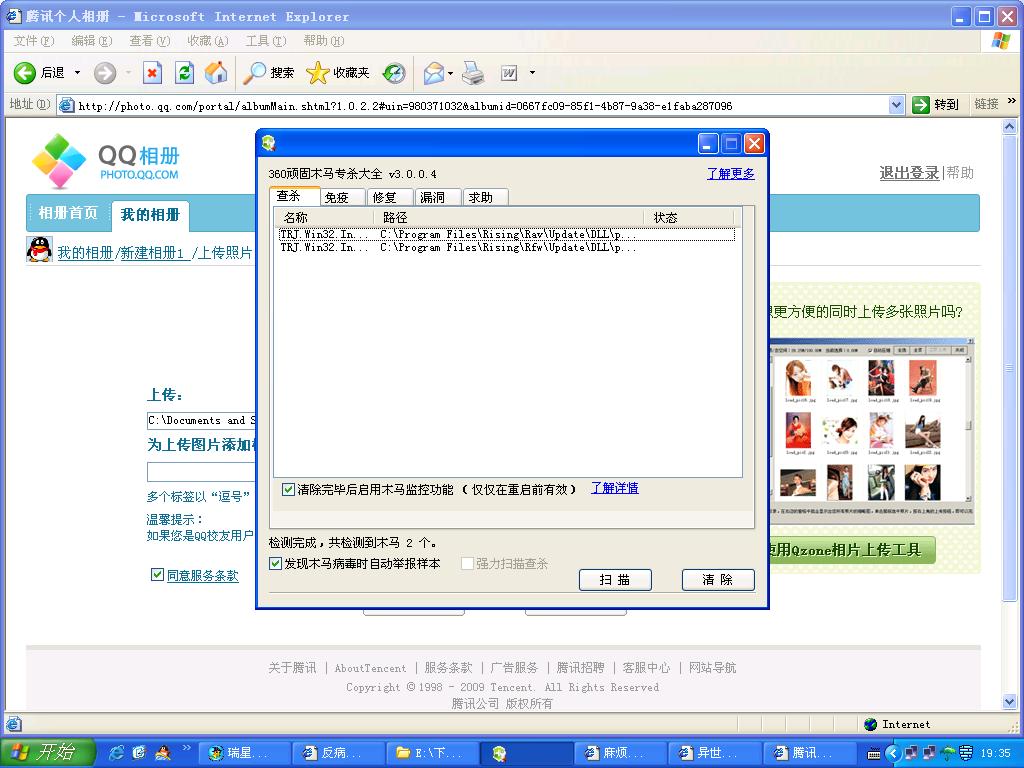Click 退出登录 logout link

point(909,173)
